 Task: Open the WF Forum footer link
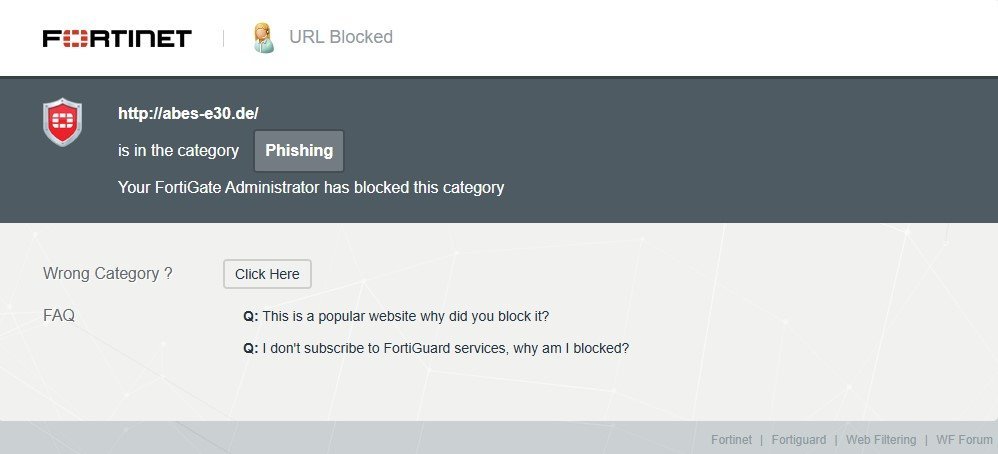click(961, 440)
